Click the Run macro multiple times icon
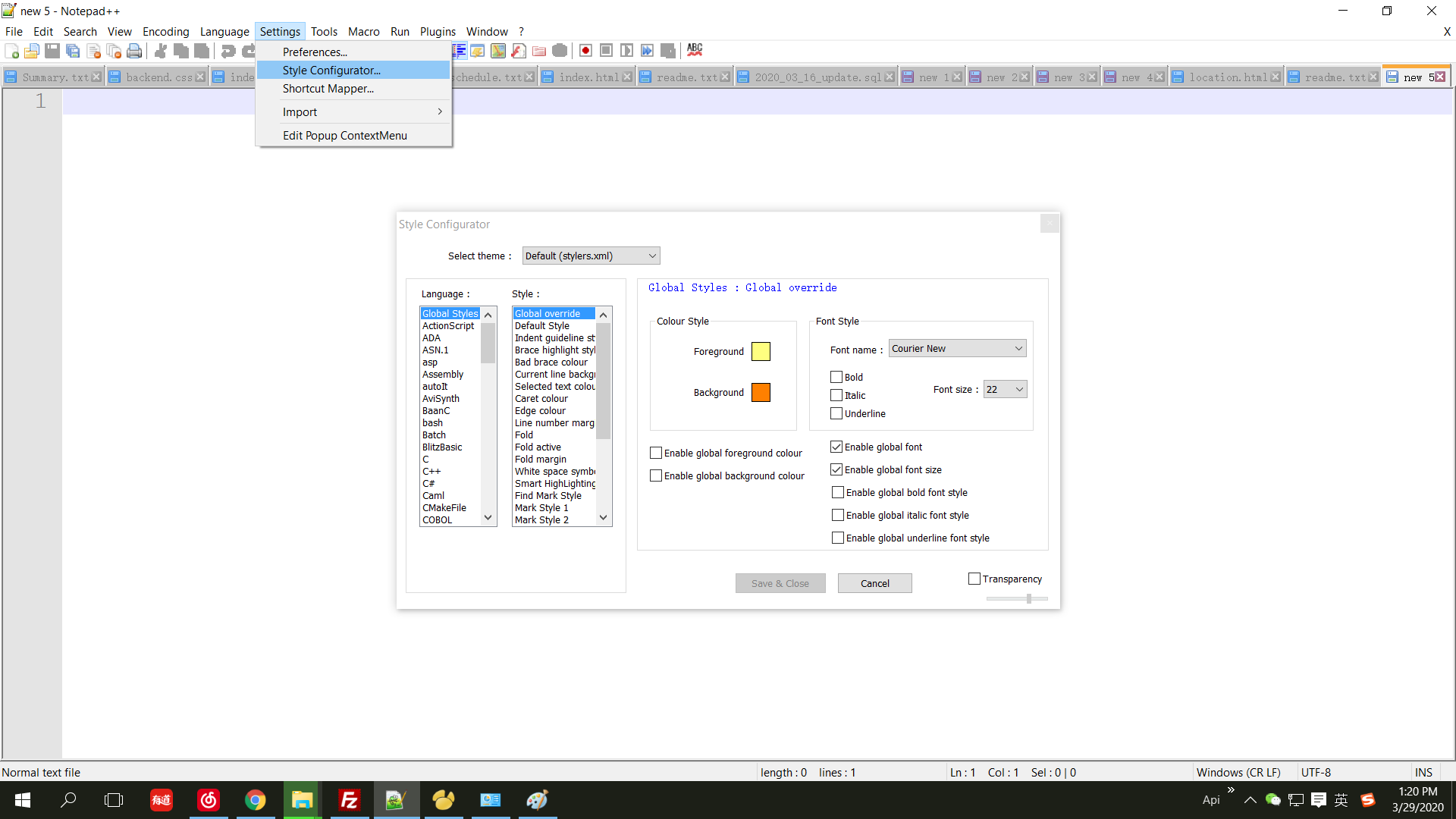This screenshot has height=819, width=1456. point(647,51)
